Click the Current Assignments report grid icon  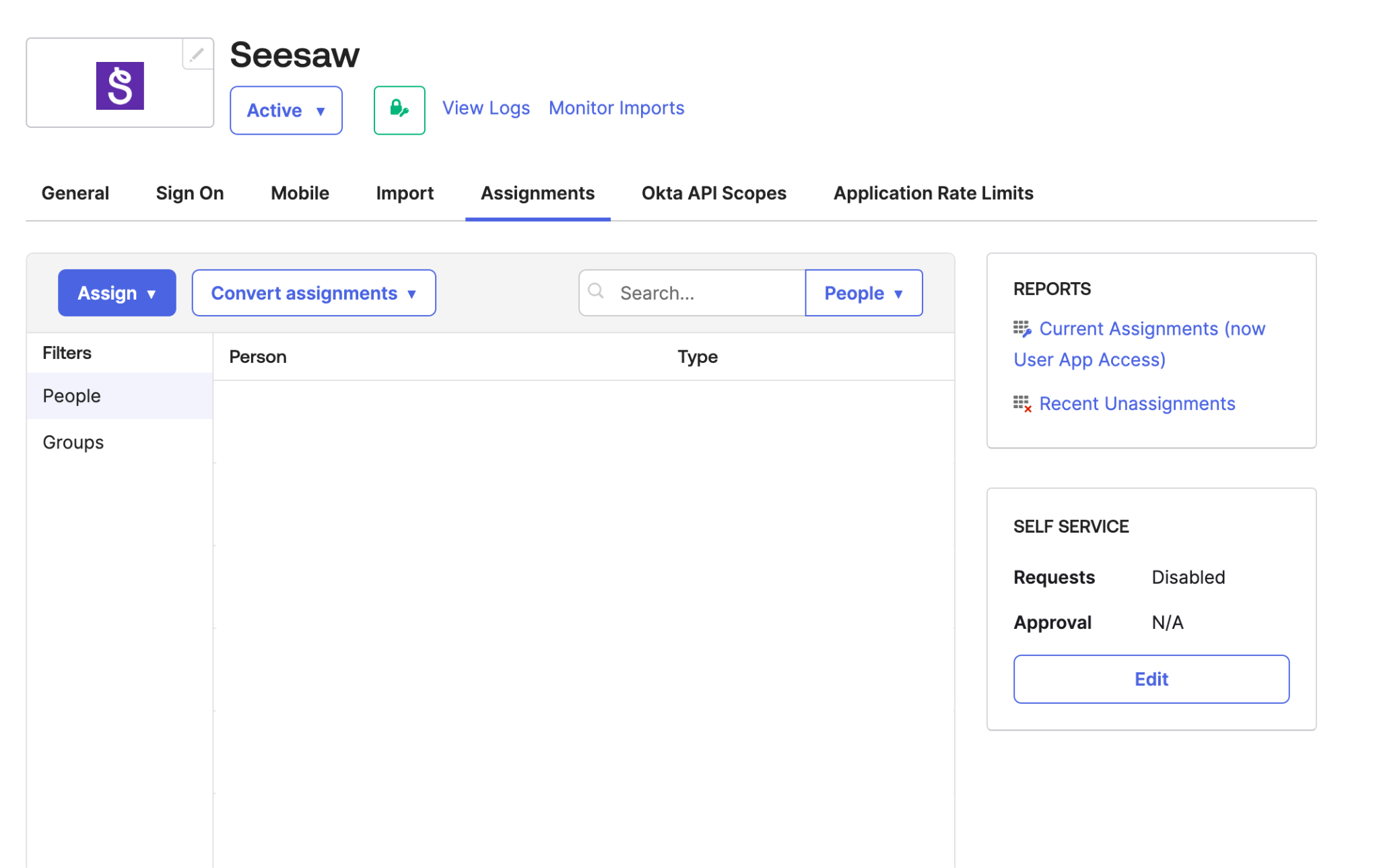1022,329
